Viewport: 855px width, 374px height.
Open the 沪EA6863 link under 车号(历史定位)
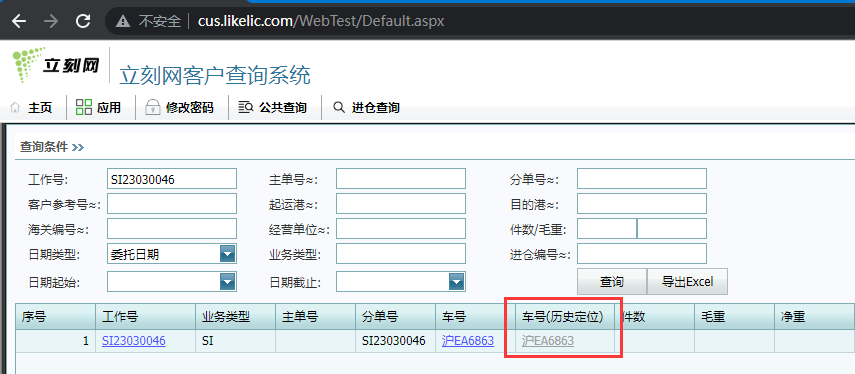coord(548,341)
